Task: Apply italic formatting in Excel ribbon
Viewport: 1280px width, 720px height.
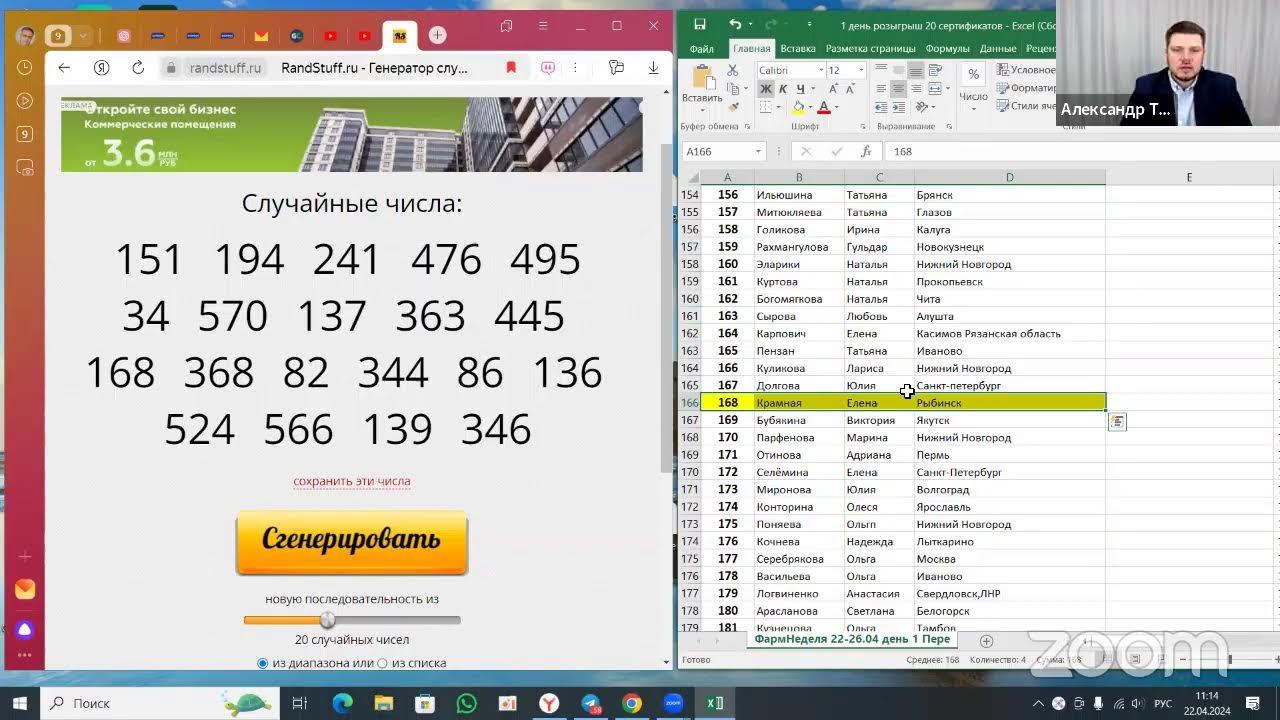Action: click(783, 89)
